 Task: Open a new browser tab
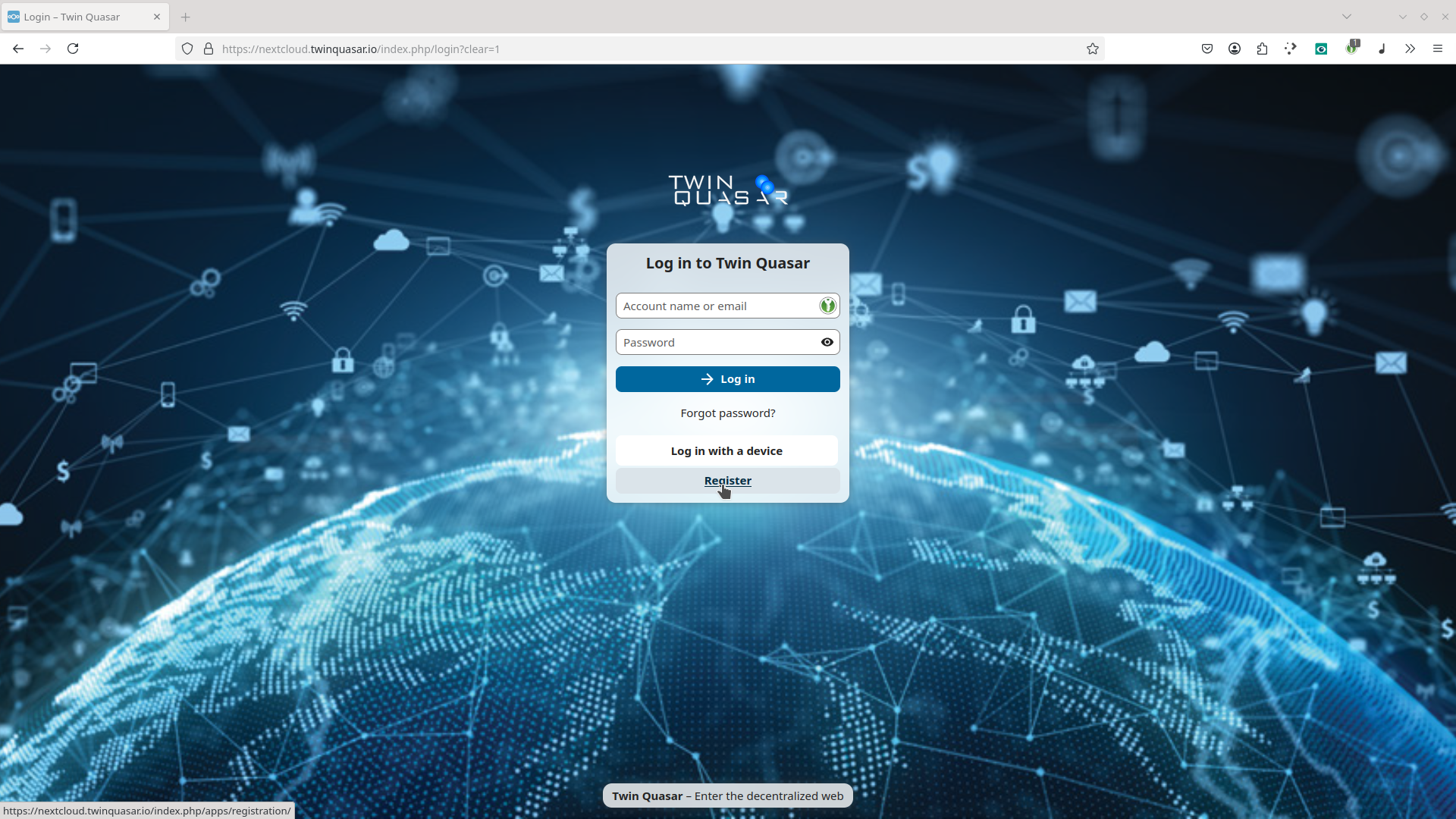186,17
